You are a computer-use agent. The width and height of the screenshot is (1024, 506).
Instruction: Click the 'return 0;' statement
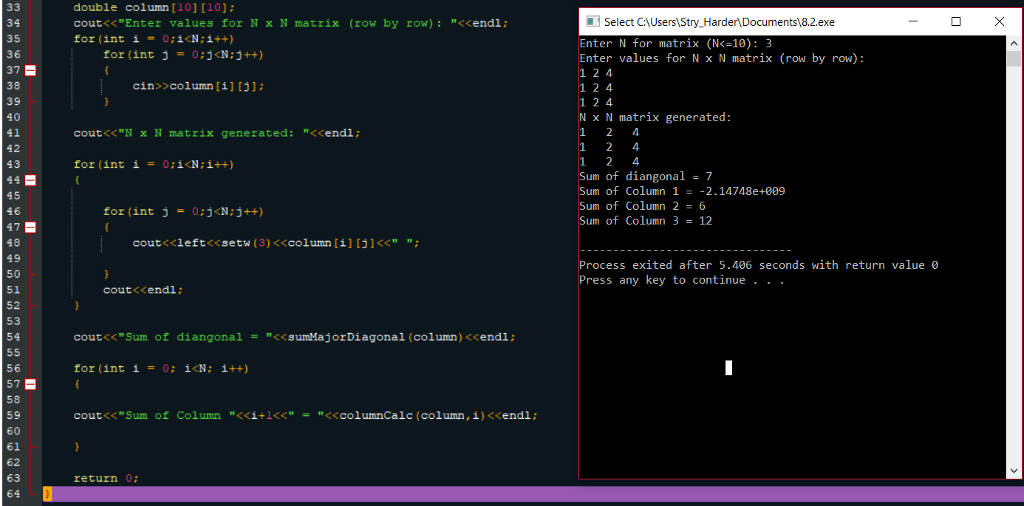(106, 478)
